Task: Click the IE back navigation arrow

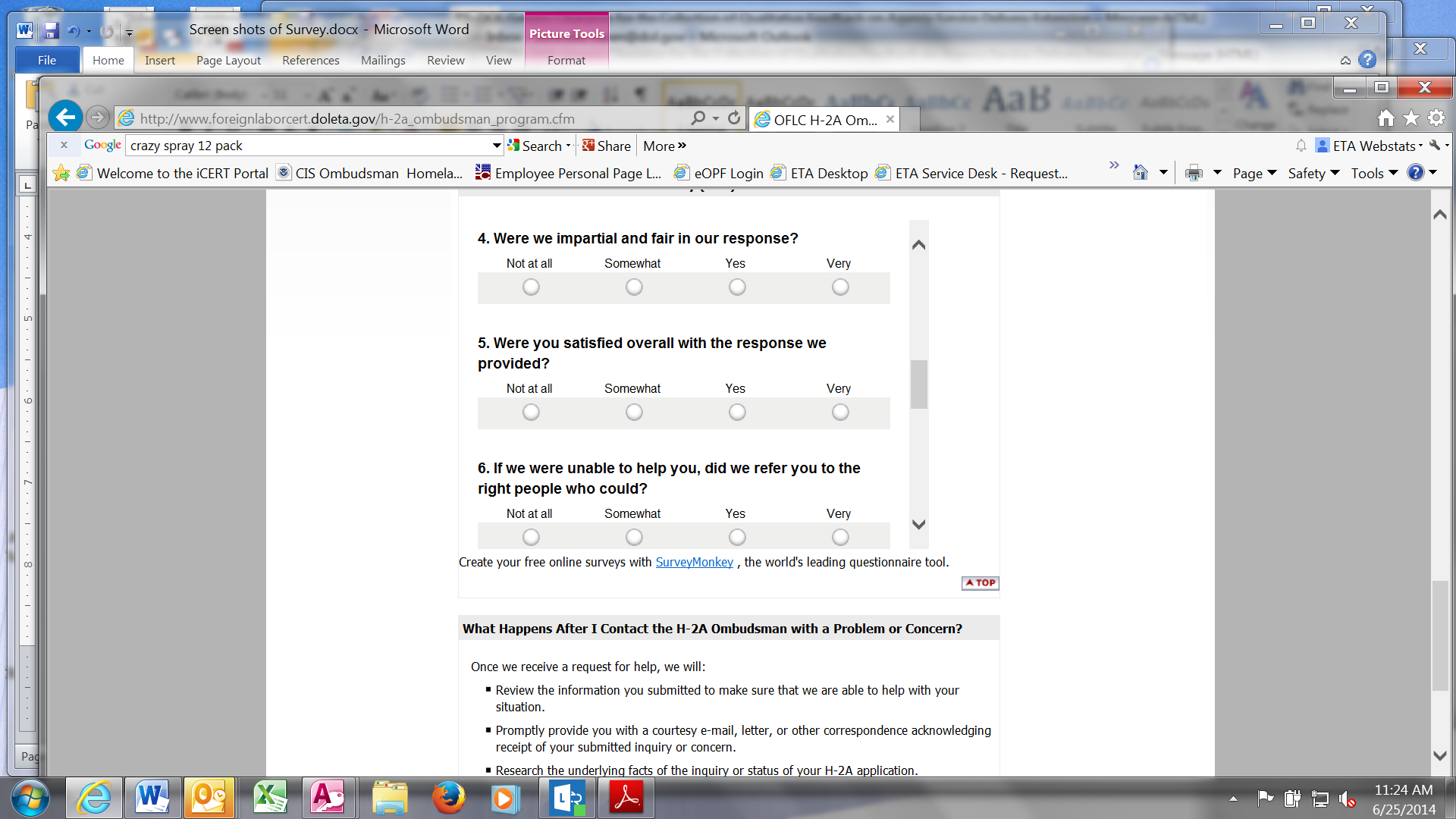Action: tap(66, 118)
